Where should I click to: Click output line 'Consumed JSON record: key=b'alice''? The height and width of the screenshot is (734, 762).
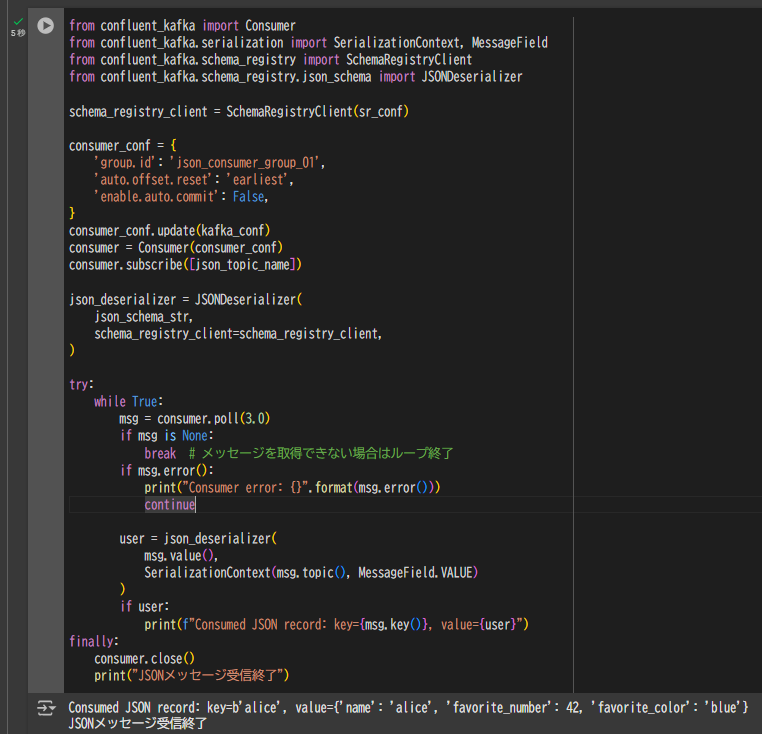coord(408,708)
